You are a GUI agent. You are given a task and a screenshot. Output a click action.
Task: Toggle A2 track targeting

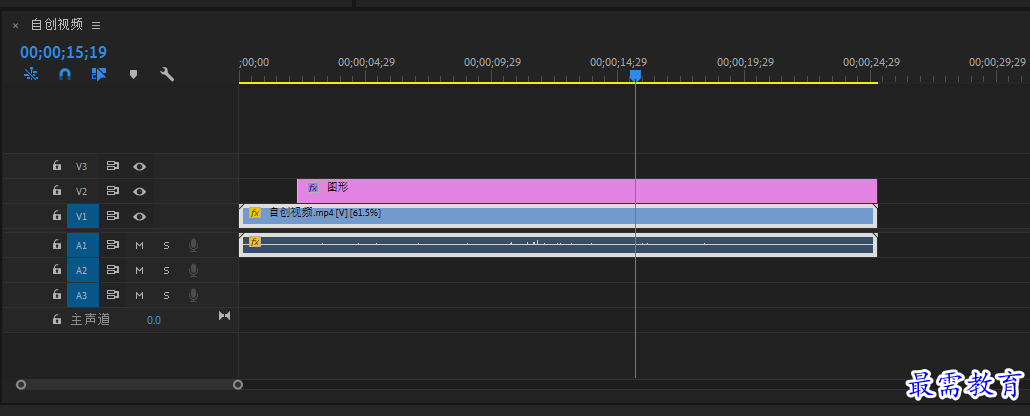[83, 270]
